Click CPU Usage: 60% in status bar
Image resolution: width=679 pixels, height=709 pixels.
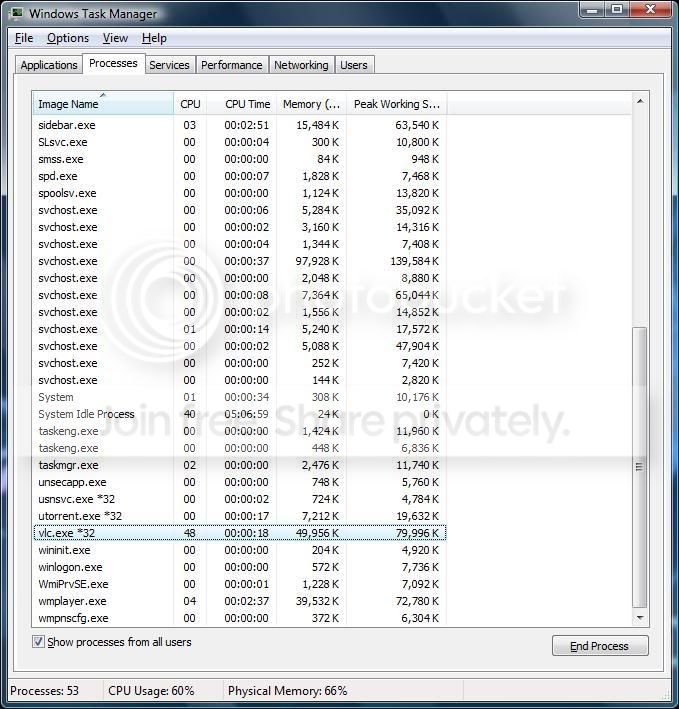(x=151, y=691)
